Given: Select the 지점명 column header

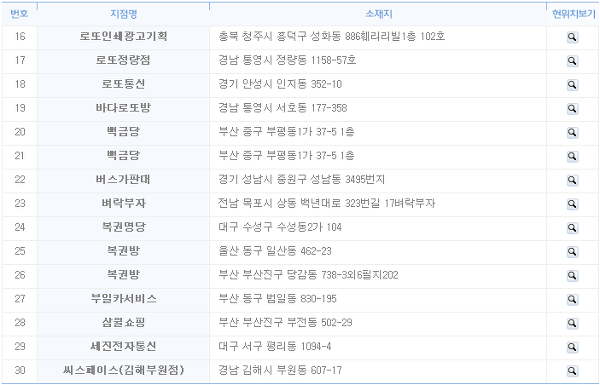Looking at the screenshot, I should click(x=123, y=14).
